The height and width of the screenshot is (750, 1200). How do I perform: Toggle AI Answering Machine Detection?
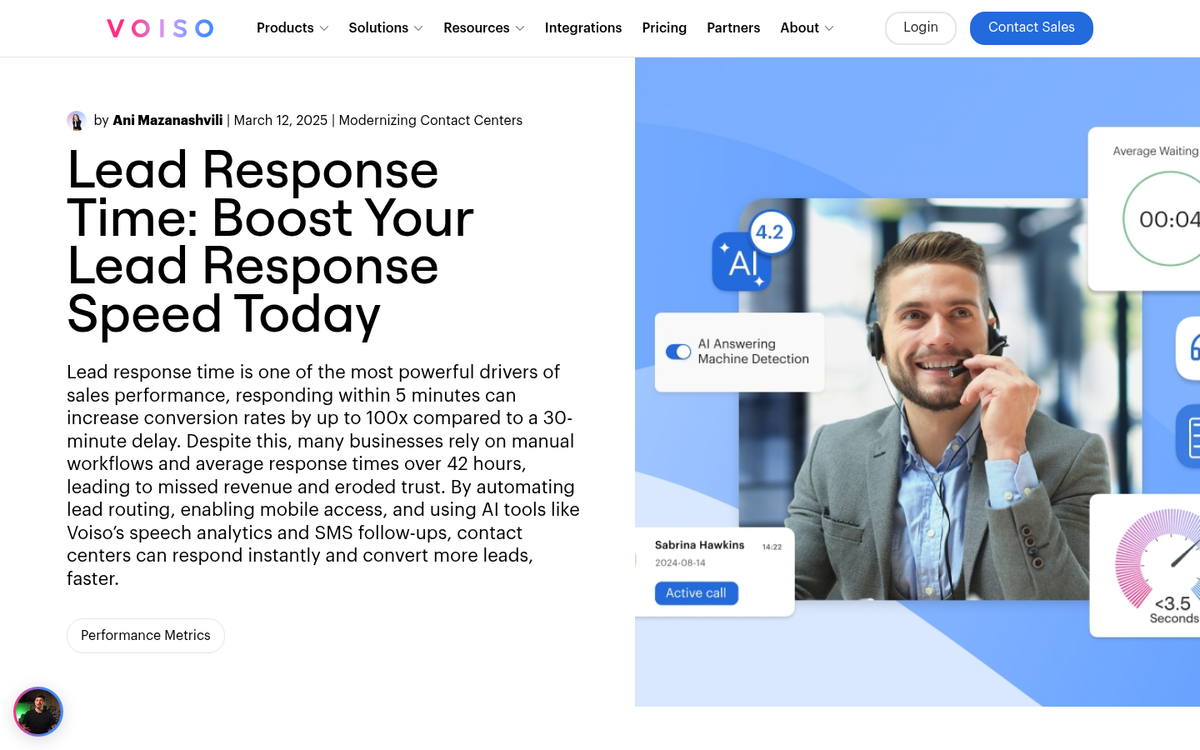coord(678,352)
